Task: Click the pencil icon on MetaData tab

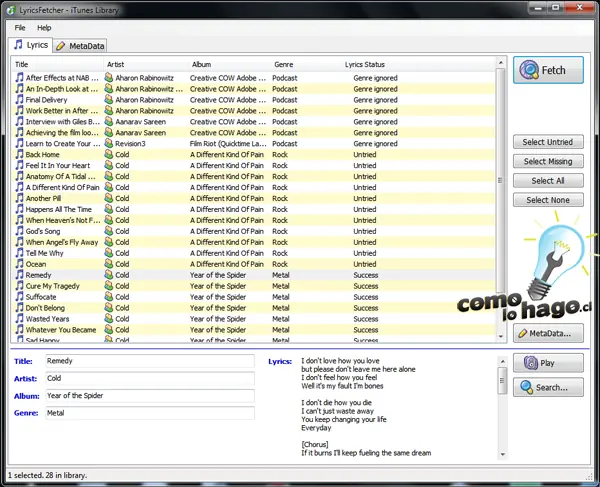Action: click(x=60, y=46)
